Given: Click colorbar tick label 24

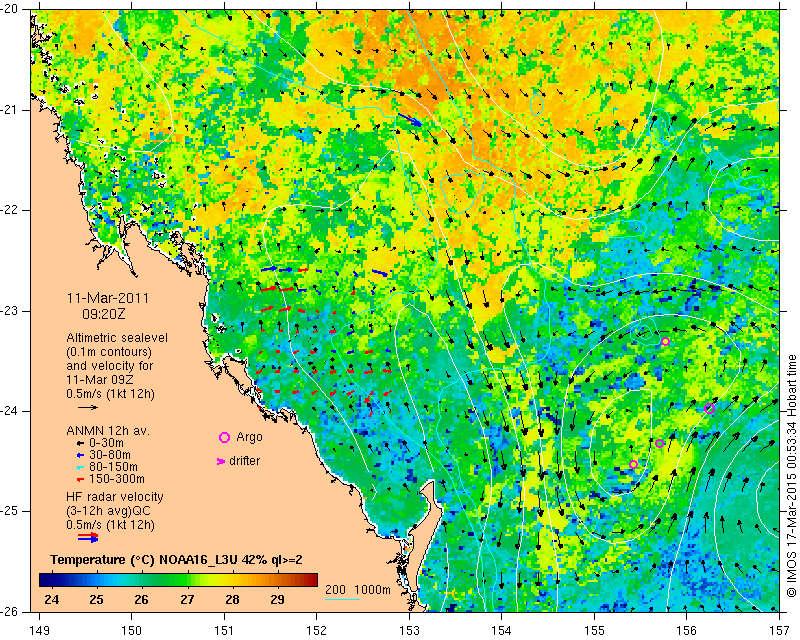Looking at the screenshot, I should pos(52,599).
